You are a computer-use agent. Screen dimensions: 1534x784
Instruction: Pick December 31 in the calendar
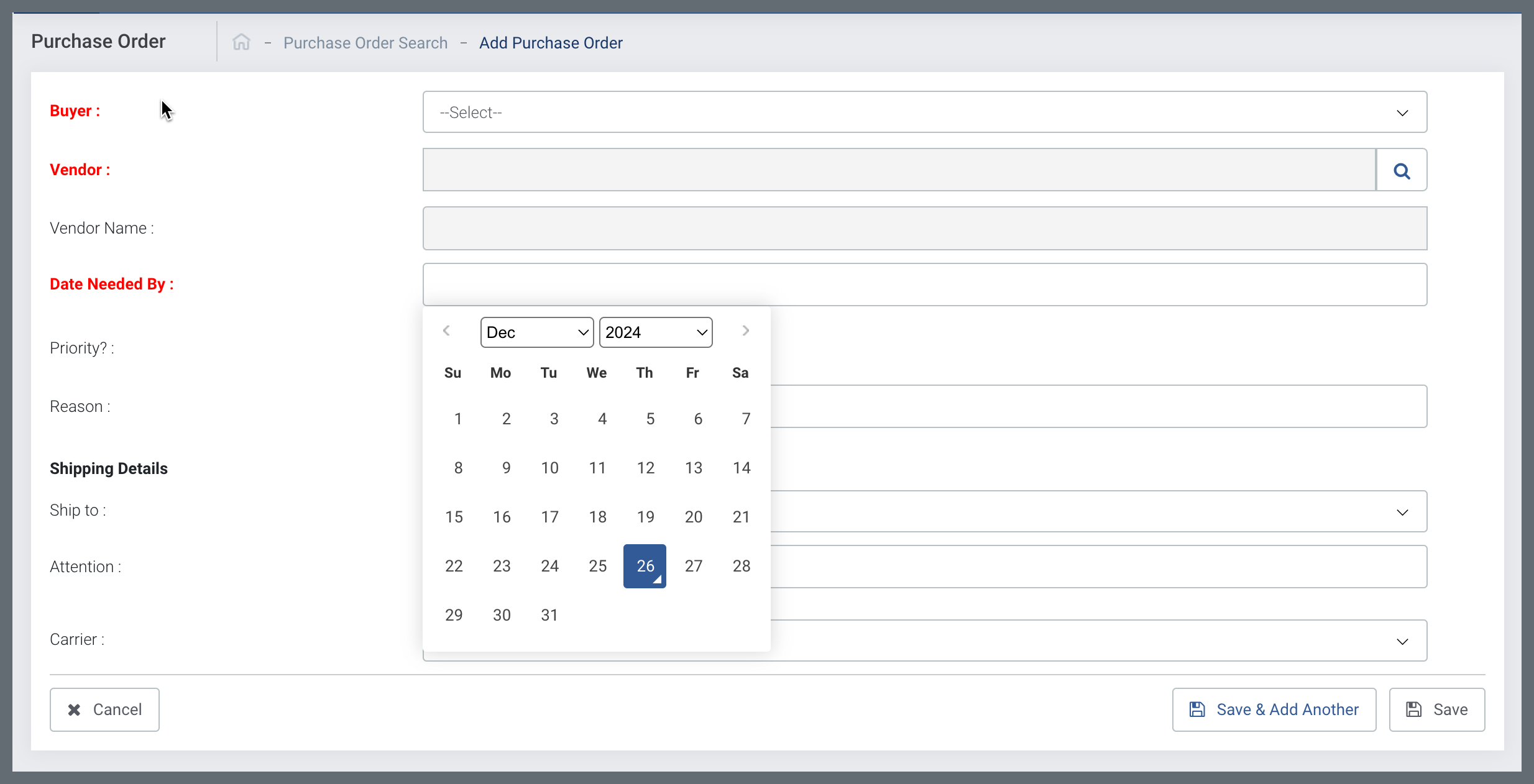549,615
